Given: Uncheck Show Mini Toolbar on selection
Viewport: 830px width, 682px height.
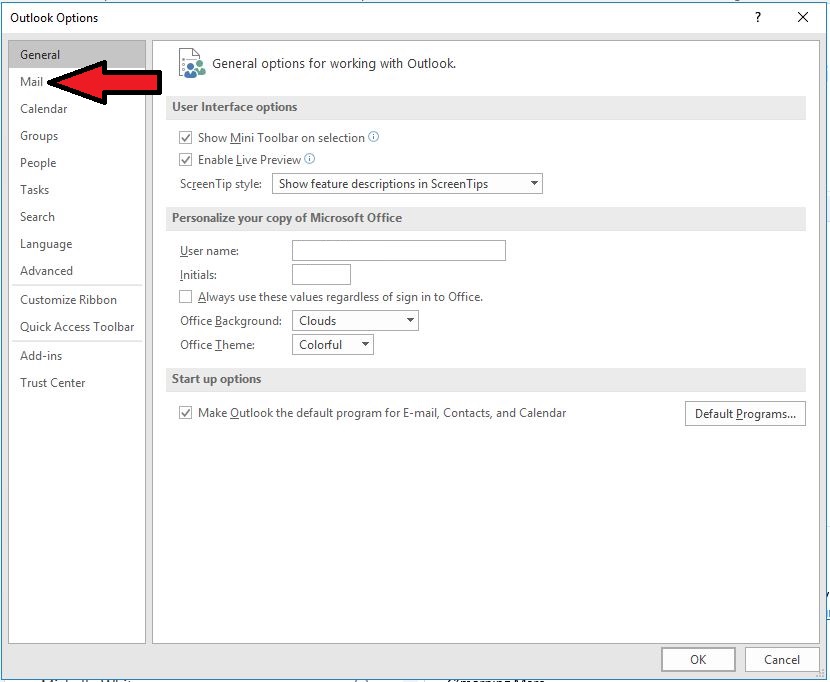Looking at the screenshot, I should [185, 138].
